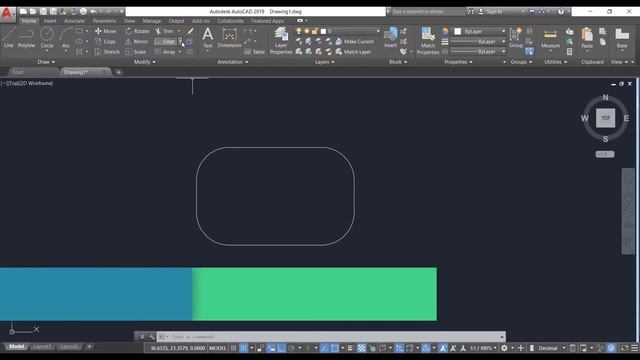Toggle snap mode in status bar
The height and width of the screenshot is (360, 640).
point(244,348)
